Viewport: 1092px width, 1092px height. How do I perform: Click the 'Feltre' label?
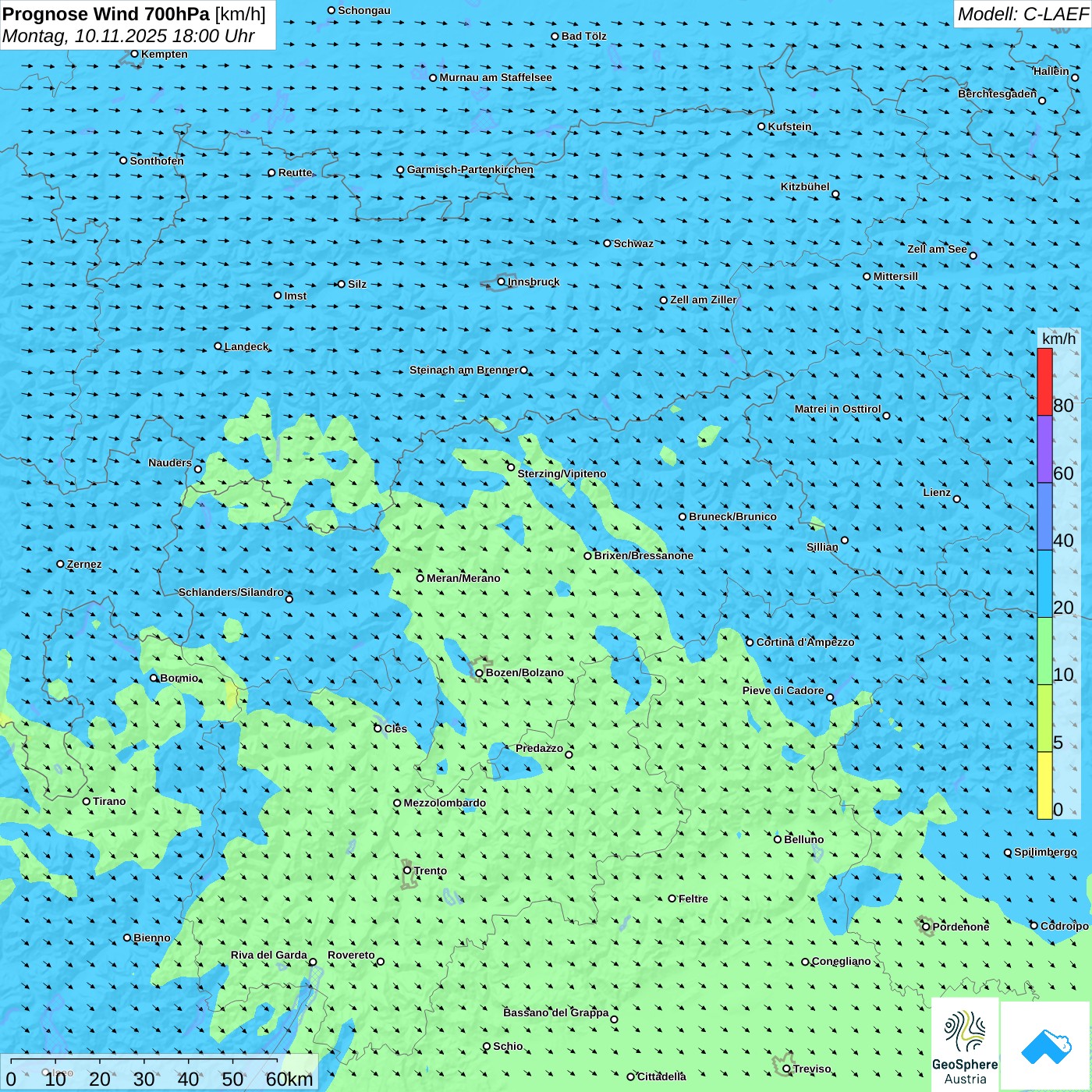[x=693, y=899]
